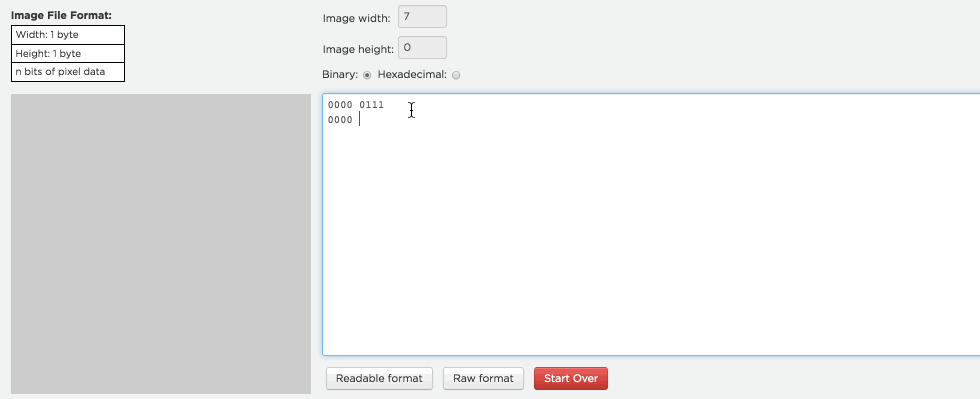This screenshot has width=980, height=399.
Task: Click the 'Image File Format:' heading
Action: 61,15
